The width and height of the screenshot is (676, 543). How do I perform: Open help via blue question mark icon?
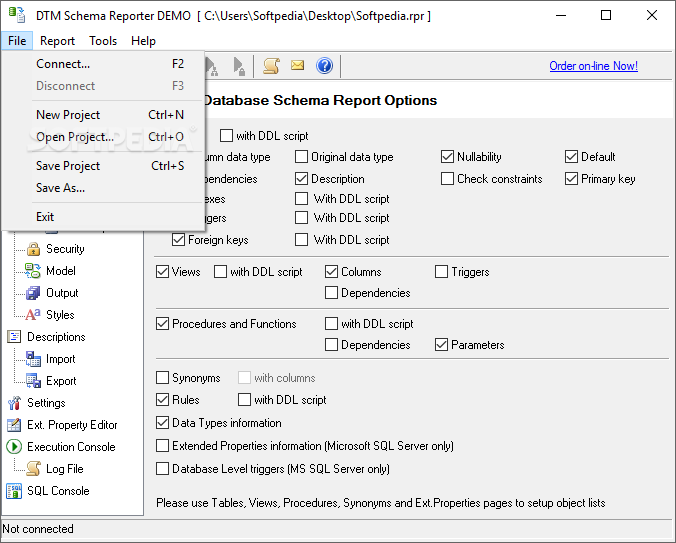(324, 66)
